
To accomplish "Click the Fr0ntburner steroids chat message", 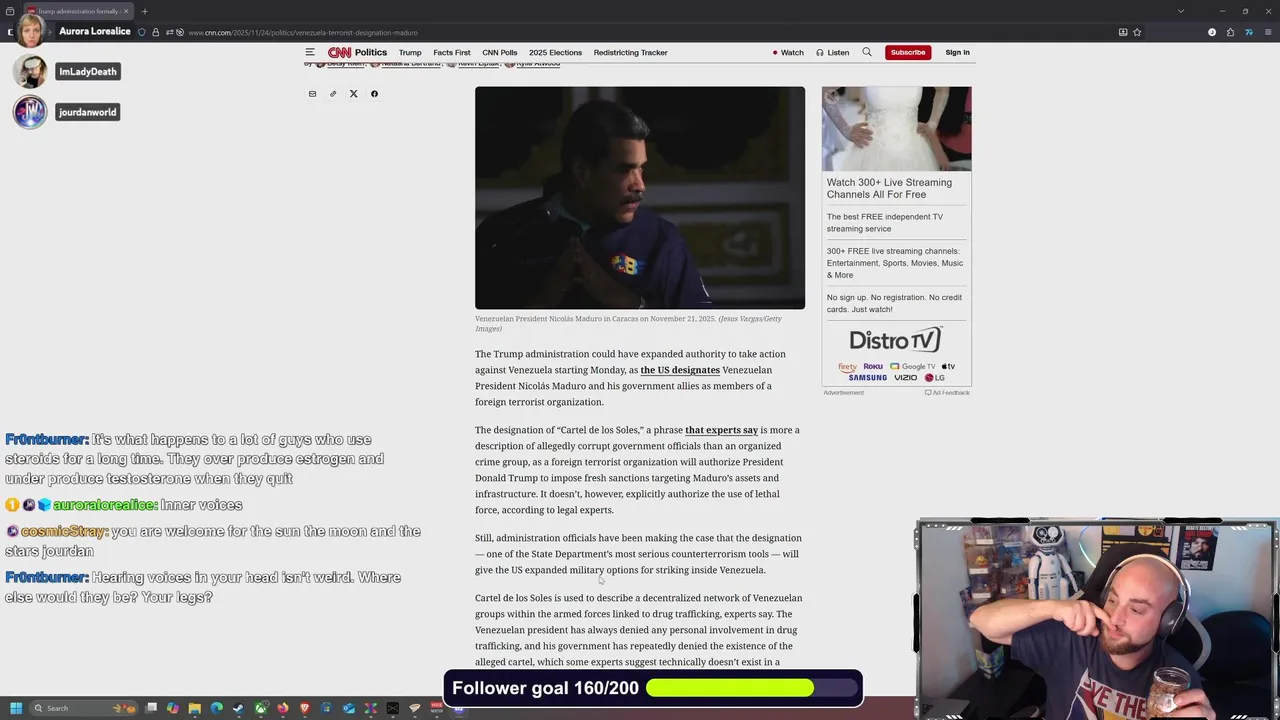I will coord(196,459).
